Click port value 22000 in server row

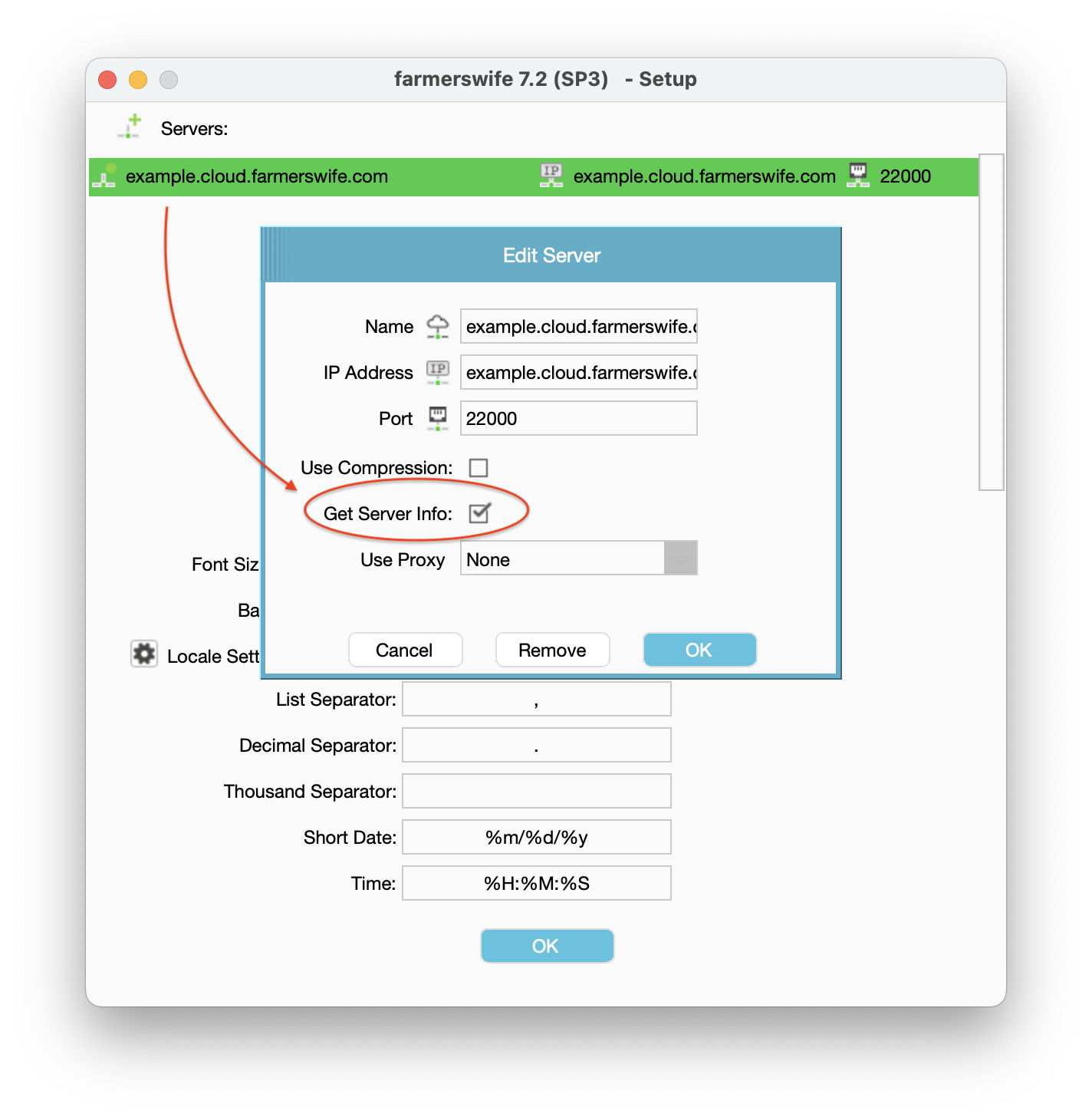click(906, 176)
